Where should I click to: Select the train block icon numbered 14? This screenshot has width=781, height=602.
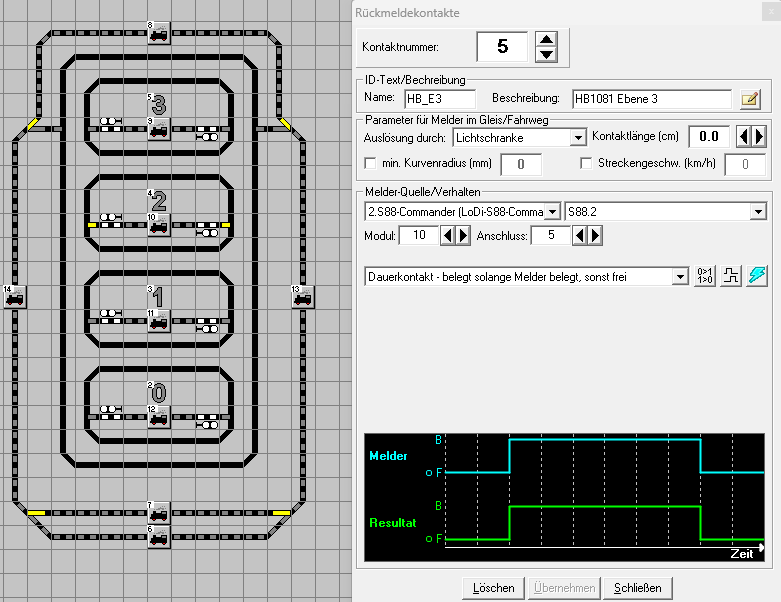tap(14, 297)
